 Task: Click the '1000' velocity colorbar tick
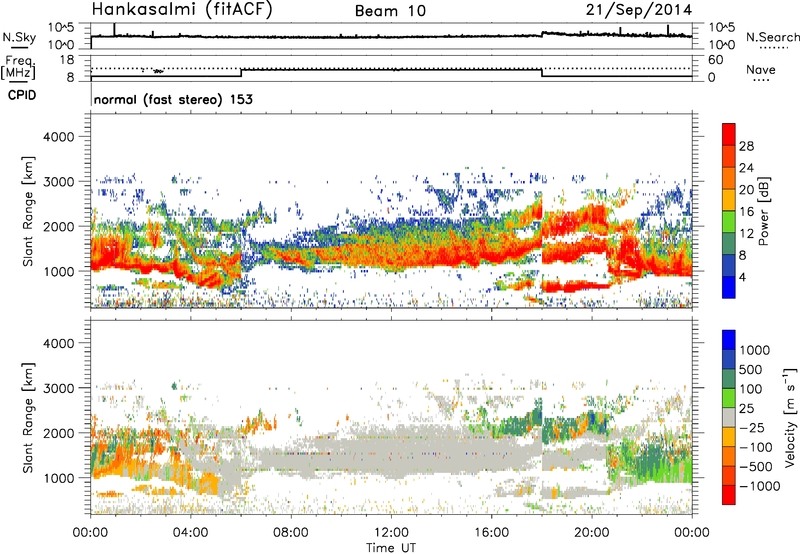tap(755, 350)
